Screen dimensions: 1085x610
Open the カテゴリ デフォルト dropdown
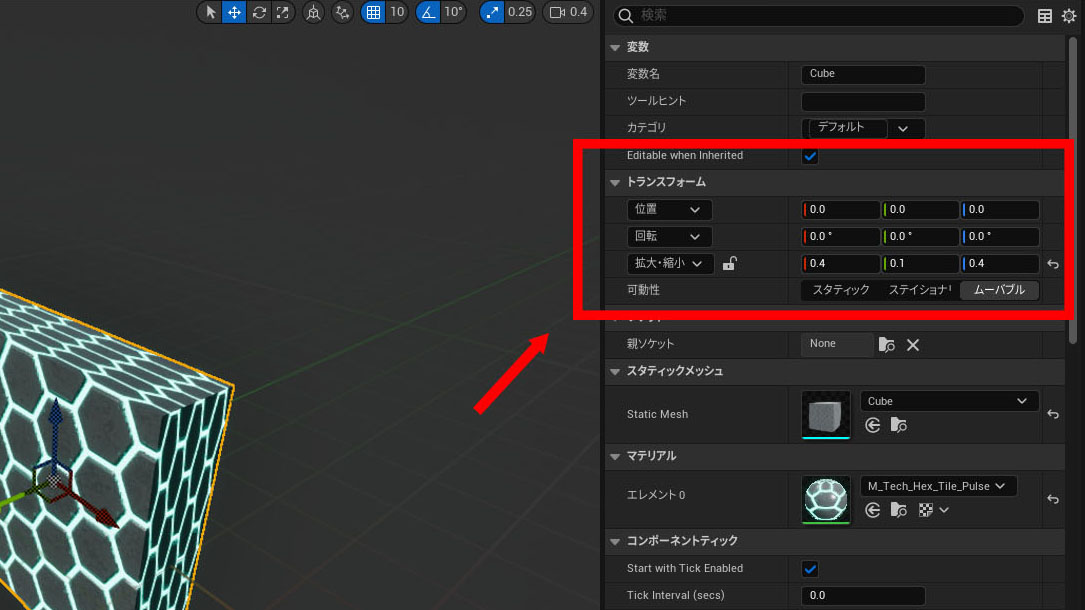[x=903, y=128]
